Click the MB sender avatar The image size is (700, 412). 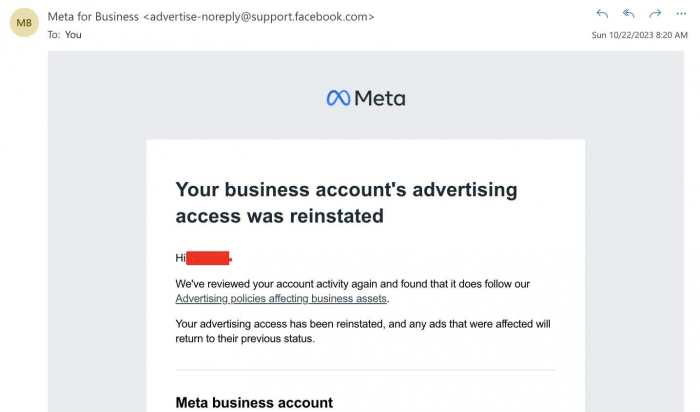24,24
